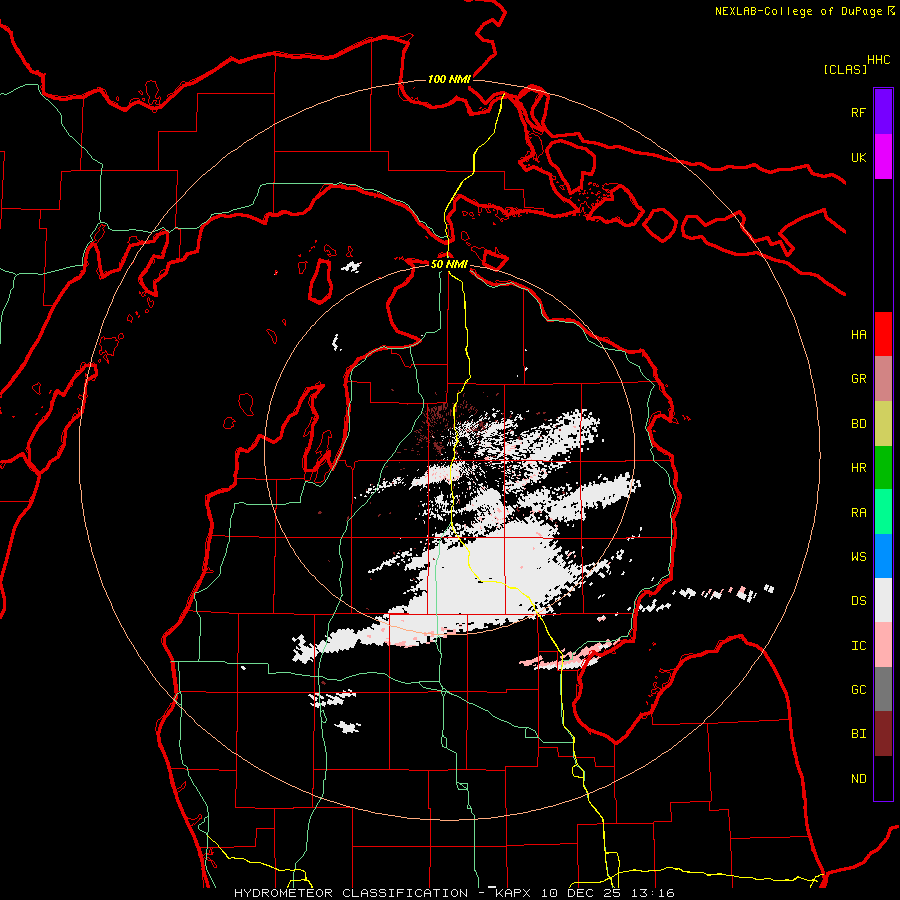Click the HR legend label

pos(858,468)
